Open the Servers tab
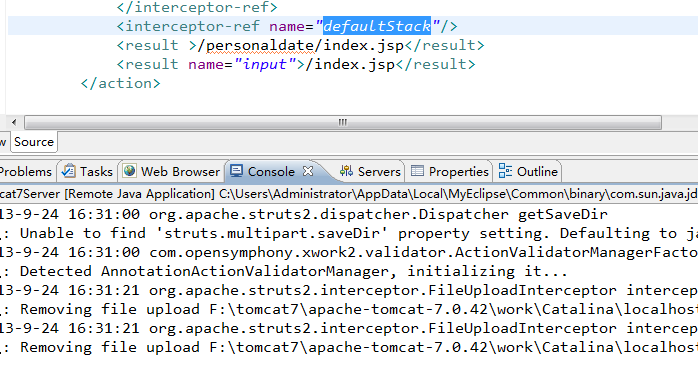 click(371, 172)
